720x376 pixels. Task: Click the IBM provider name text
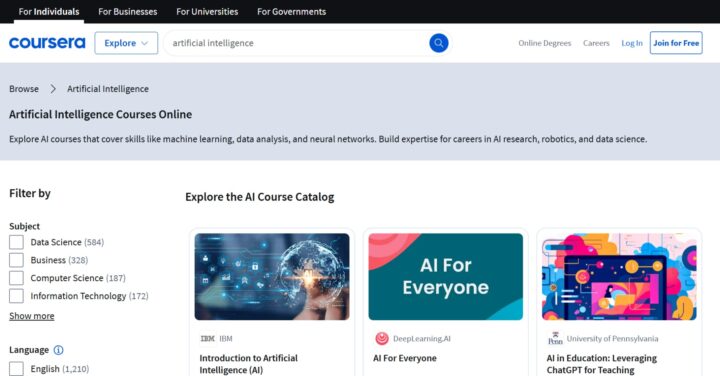point(226,339)
